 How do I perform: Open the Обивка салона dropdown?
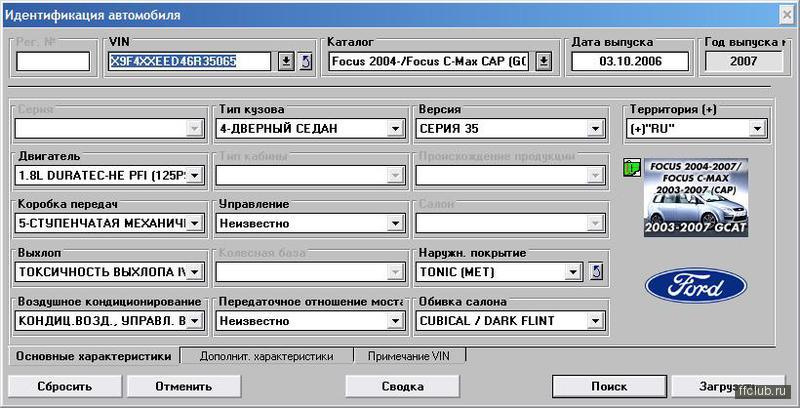coord(595,321)
